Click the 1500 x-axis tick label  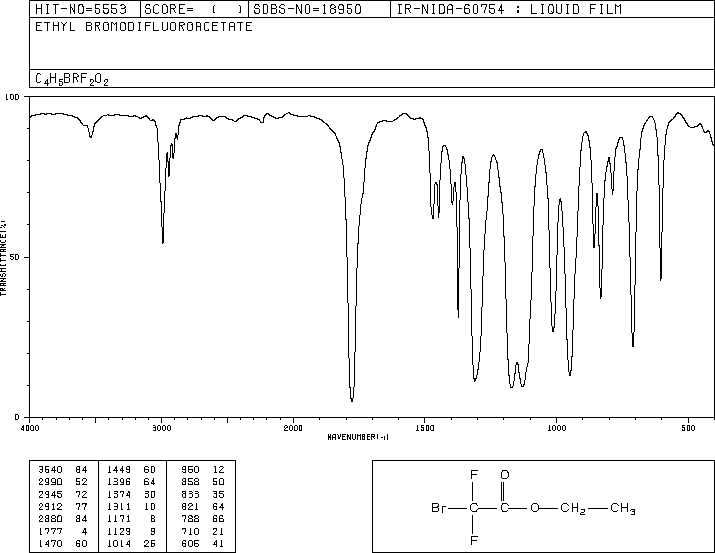pyautogui.click(x=425, y=428)
